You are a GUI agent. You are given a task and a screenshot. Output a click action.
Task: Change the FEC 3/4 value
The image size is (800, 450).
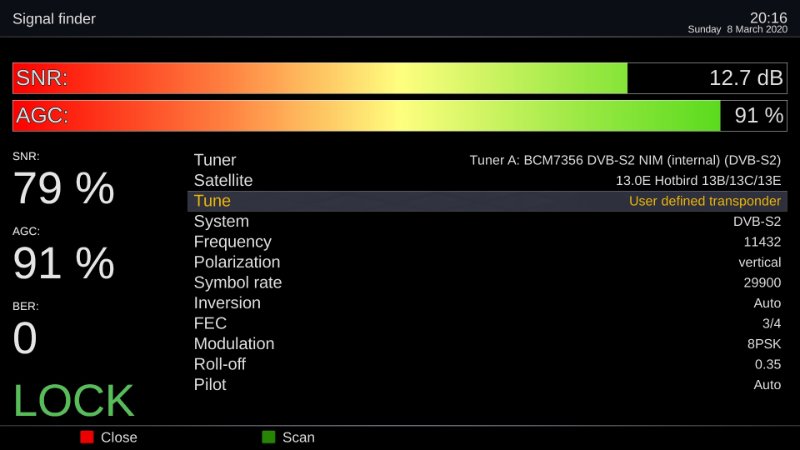770,323
